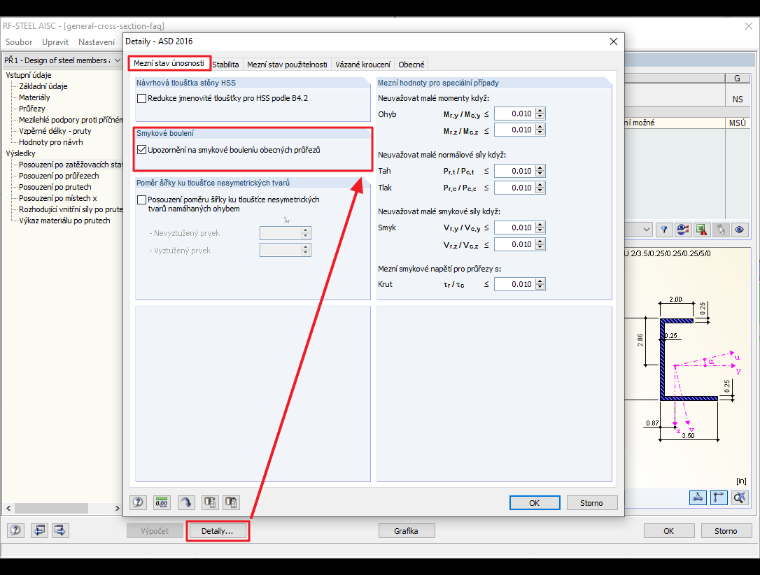Click OK in the Detaily dialog

535,503
